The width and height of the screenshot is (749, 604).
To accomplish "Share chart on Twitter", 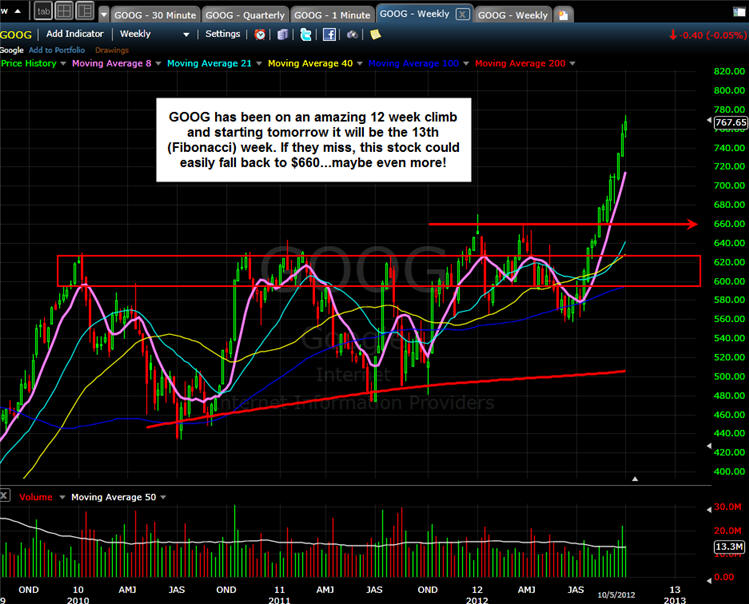I will (x=306, y=34).
